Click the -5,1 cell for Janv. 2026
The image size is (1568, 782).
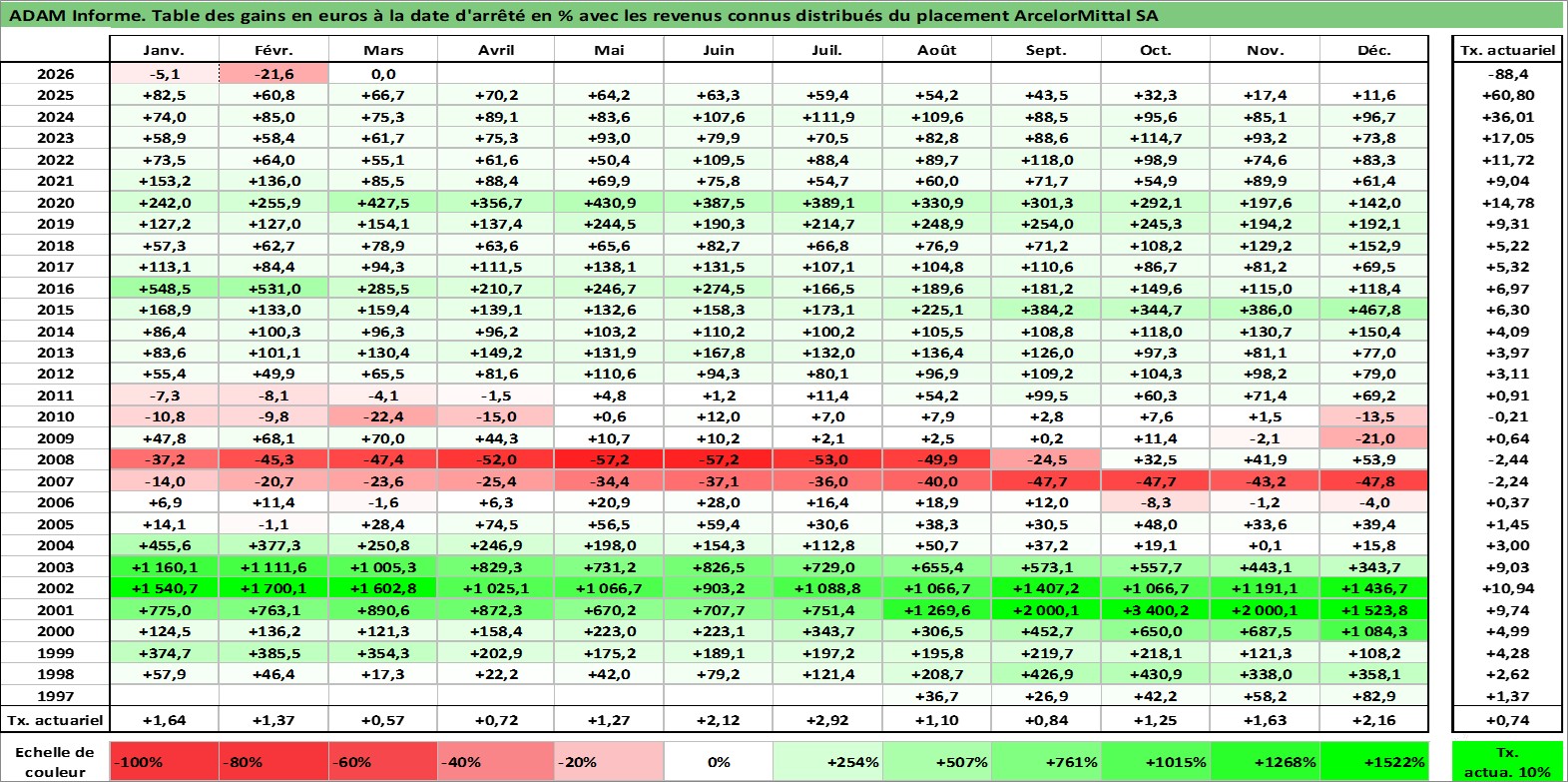pyautogui.click(x=164, y=74)
